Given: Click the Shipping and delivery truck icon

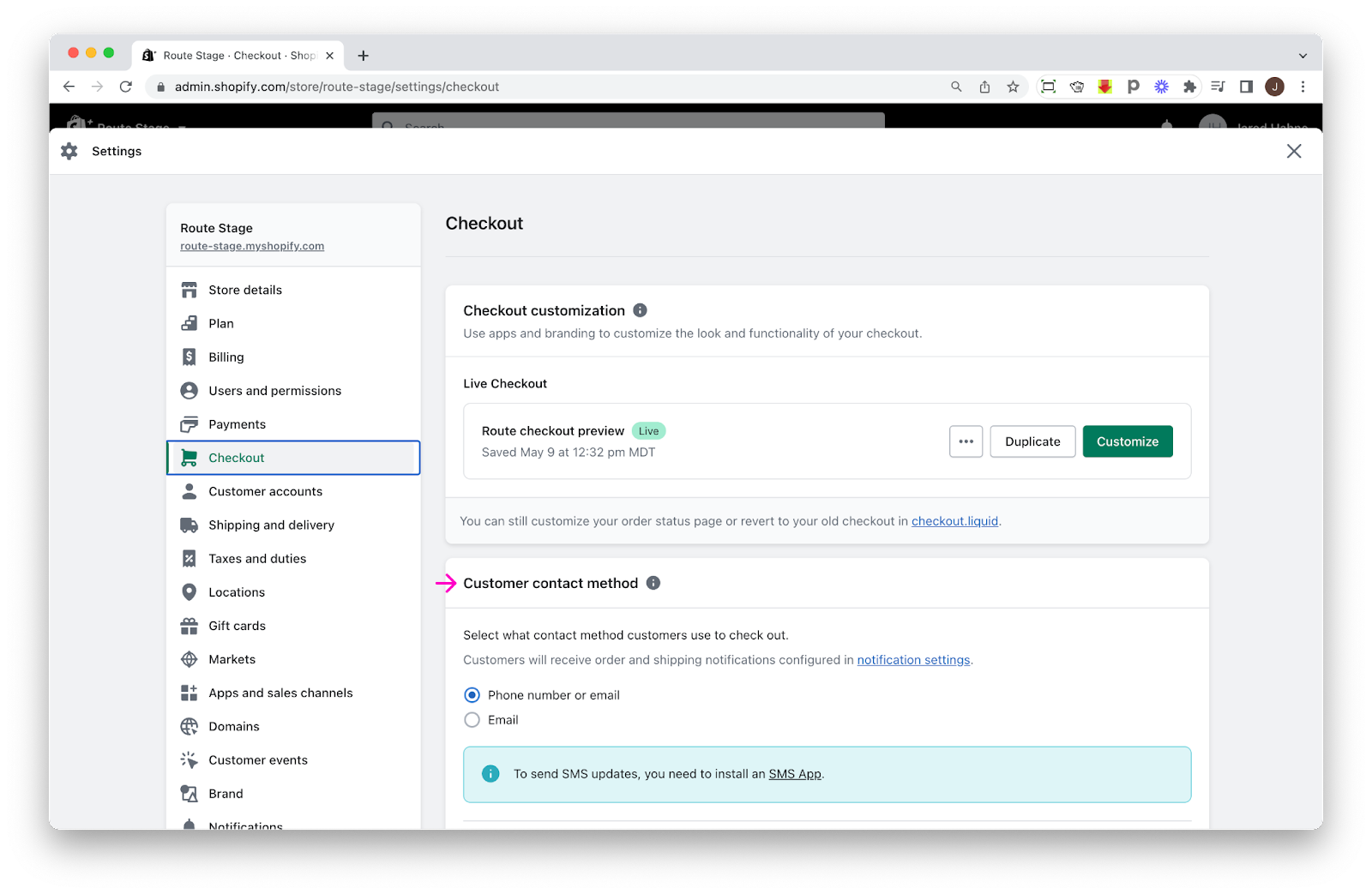Looking at the screenshot, I should [189, 525].
